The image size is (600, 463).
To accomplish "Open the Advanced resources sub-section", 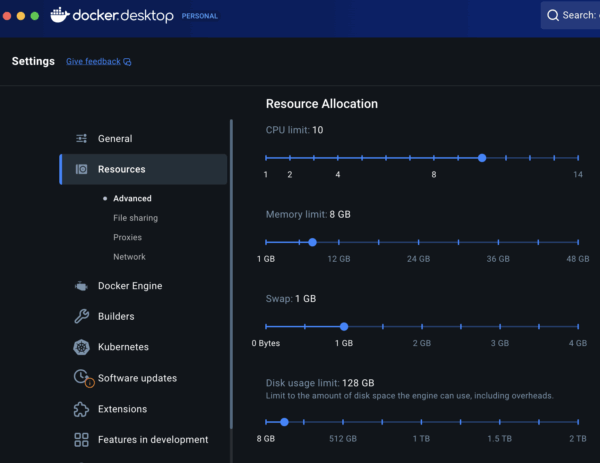I will 132,199.
